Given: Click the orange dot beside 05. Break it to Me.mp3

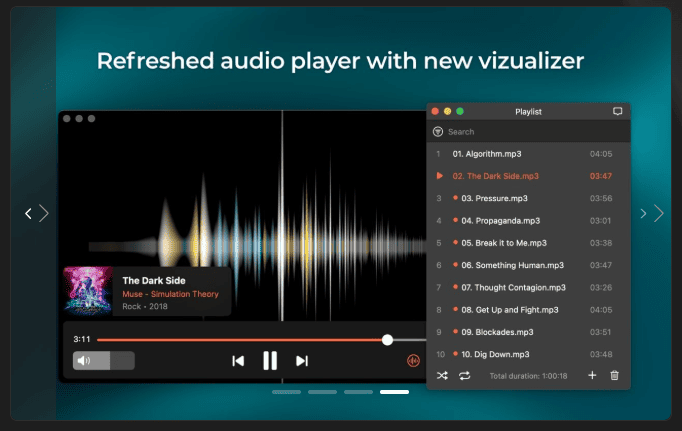Looking at the screenshot, I should click(x=455, y=242).
